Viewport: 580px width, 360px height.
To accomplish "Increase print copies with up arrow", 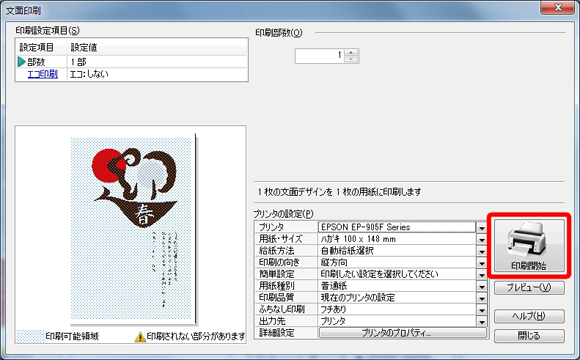I will (351, 53).
